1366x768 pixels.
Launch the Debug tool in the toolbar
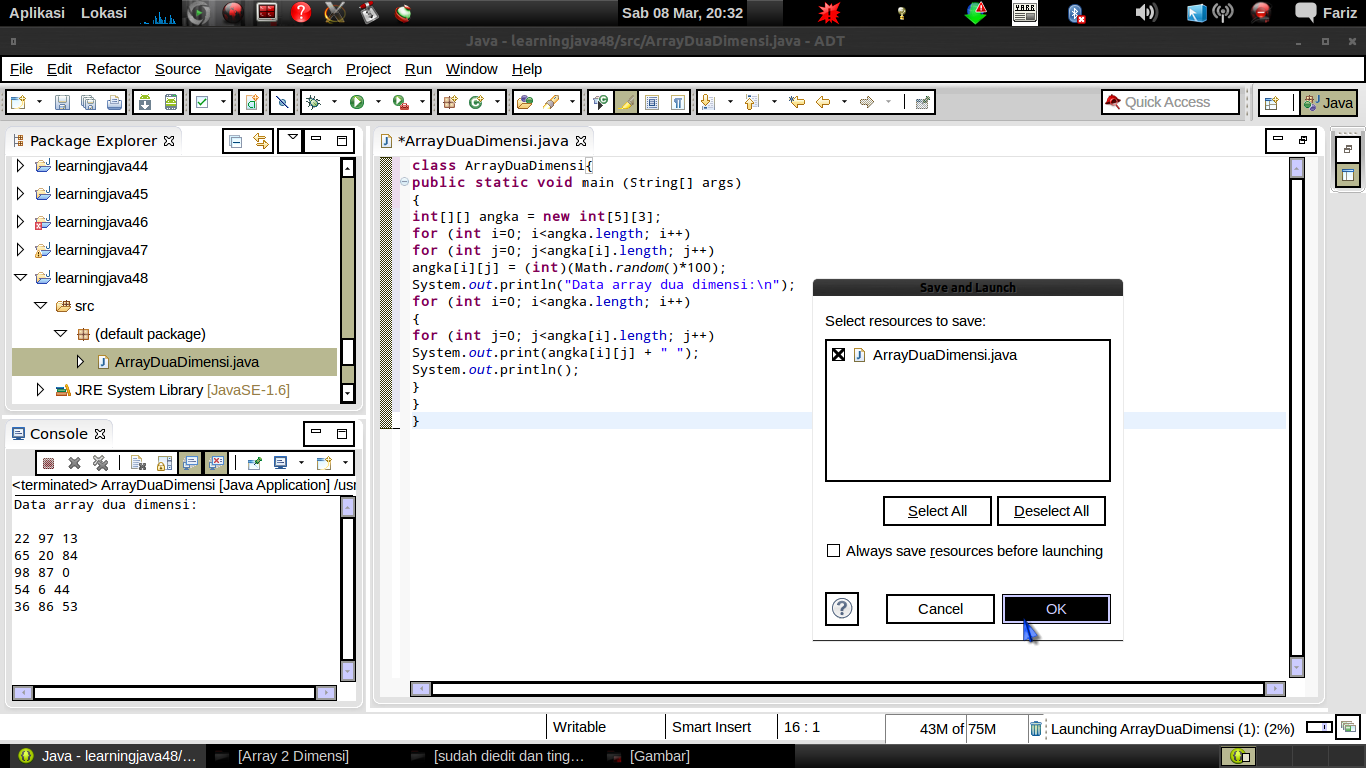[313, 101]
